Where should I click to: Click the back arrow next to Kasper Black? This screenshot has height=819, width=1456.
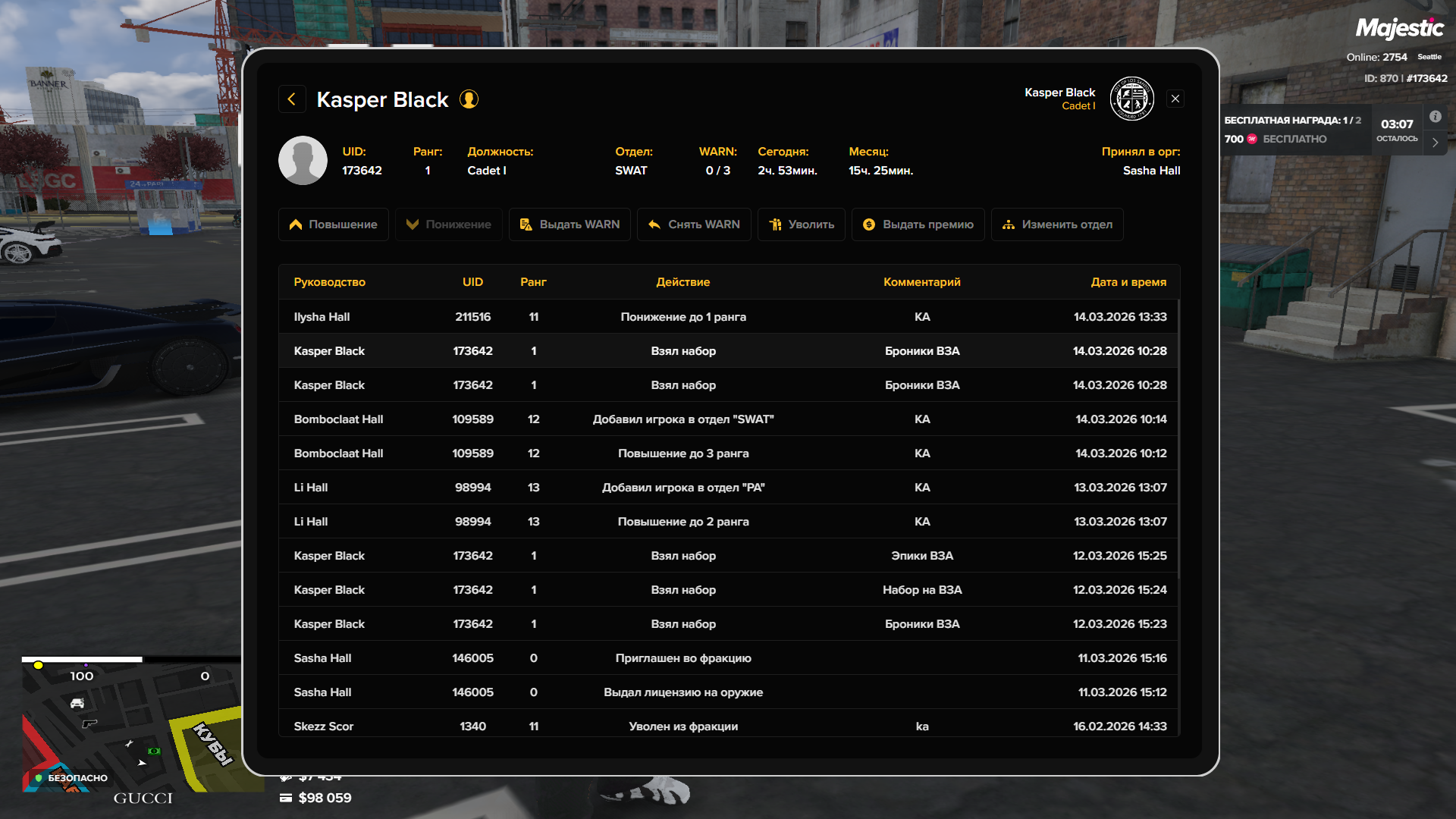click(x=292, y=99)
